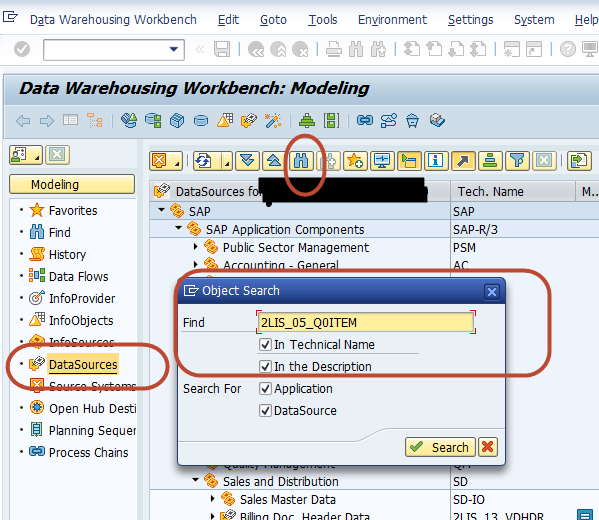The image size is (599, 520).
Task: Click the red X cancel icon in dialog
Action: tap(488, 447)
